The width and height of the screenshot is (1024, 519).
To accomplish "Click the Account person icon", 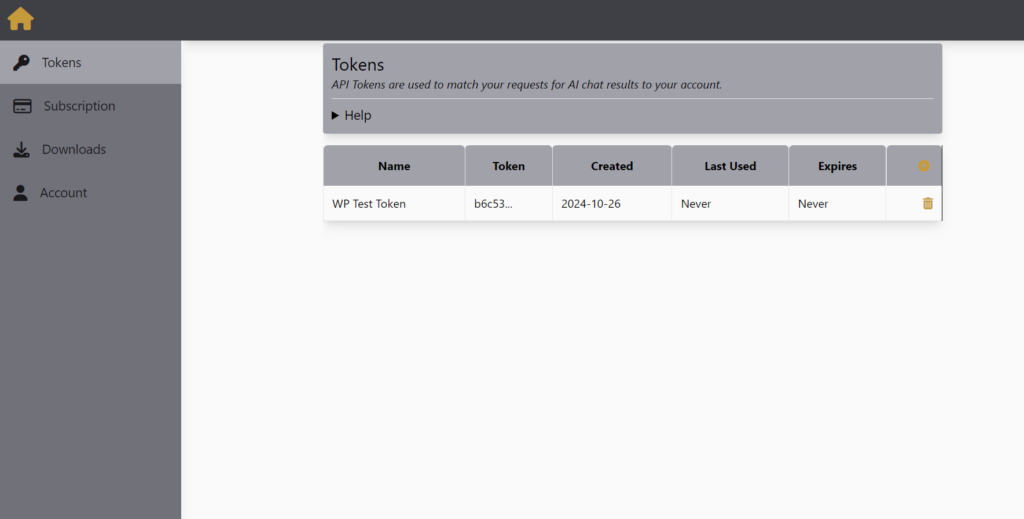I will (x=21, y=193).
